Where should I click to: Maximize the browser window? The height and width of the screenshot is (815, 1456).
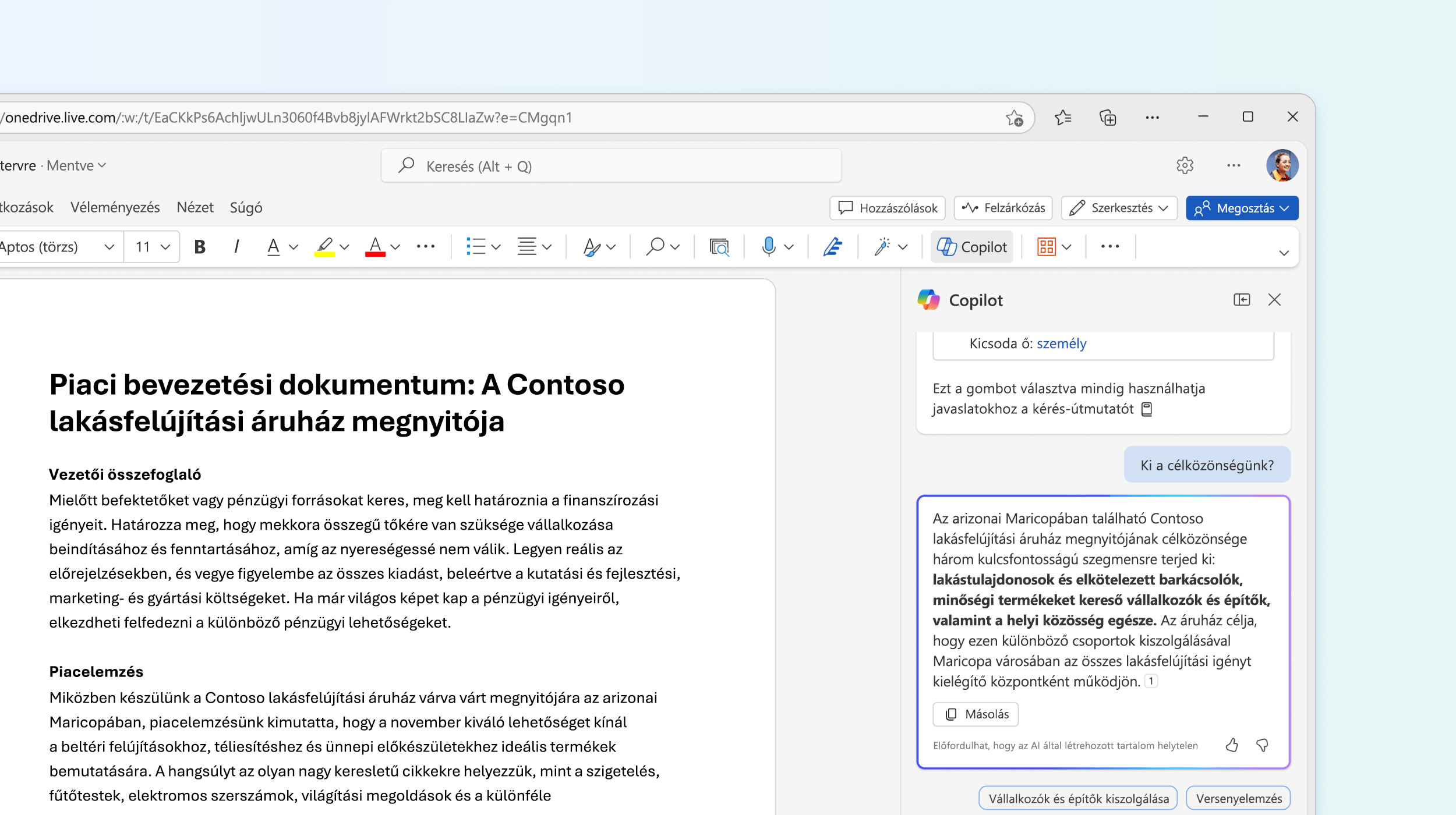(x=1248, y=117)
